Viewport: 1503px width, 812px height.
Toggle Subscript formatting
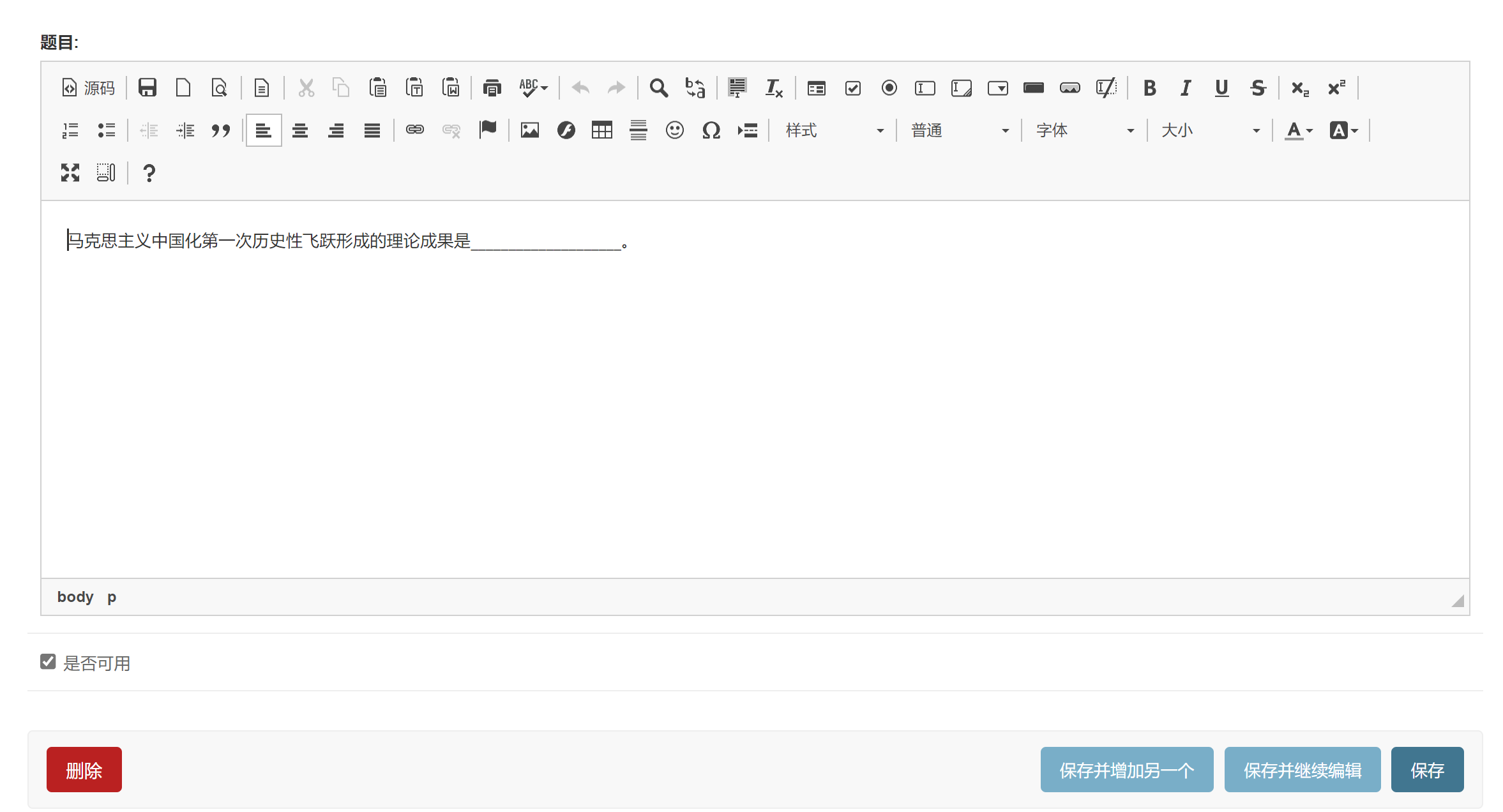1300,87
